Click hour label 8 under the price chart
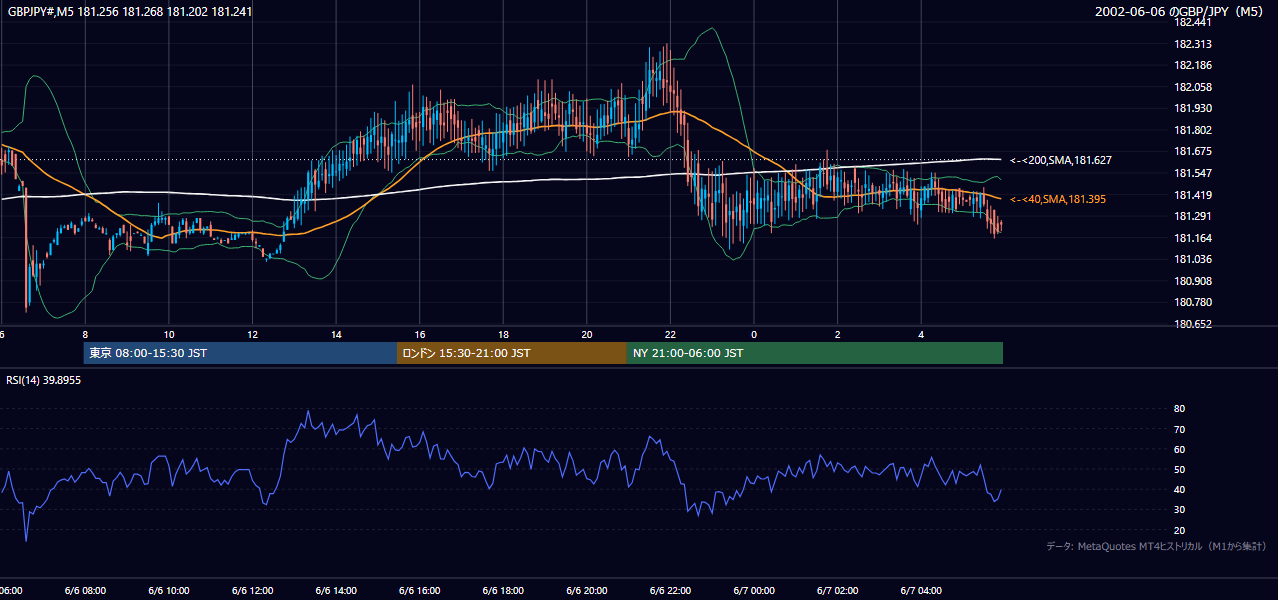The image size is (1278, 600). [x=85, y=335]
